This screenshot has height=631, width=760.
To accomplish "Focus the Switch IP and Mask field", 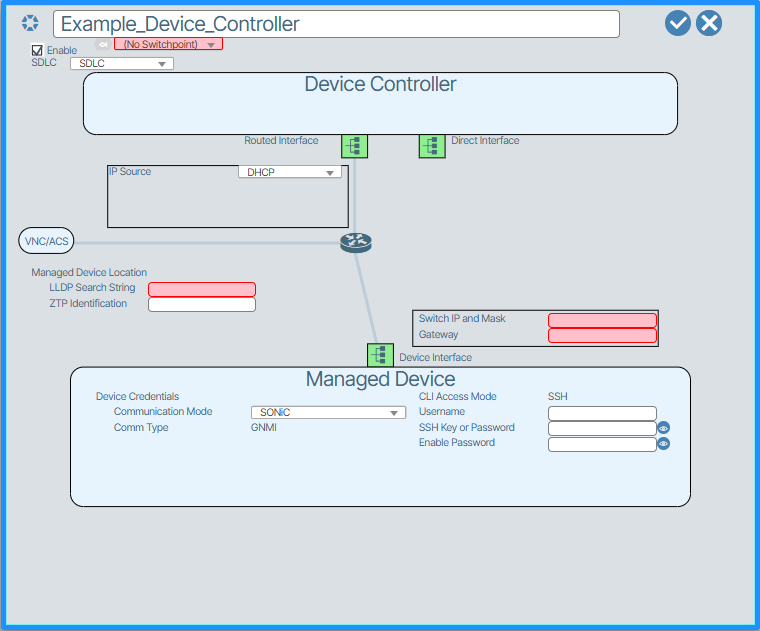I will pyautogui.click(x=602, y=320).
